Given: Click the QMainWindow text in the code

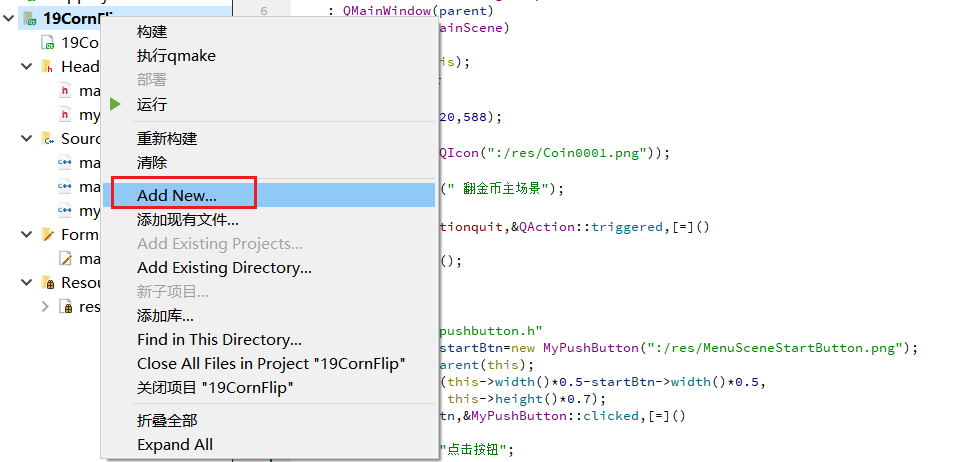Looking at the screenshot, I should point(387,11).
